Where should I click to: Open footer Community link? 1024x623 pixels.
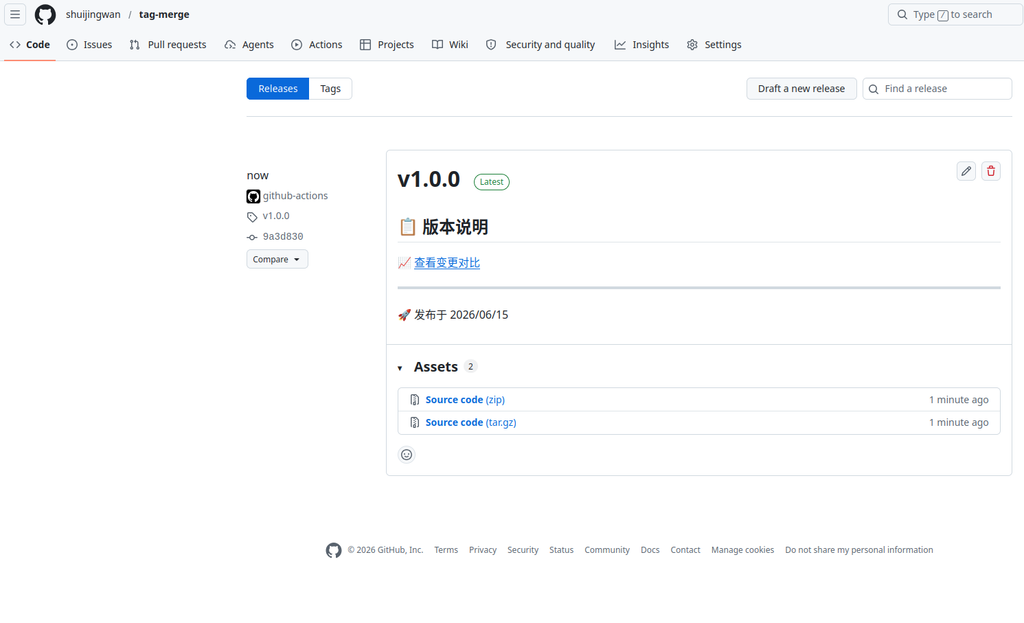pos(607,550)
